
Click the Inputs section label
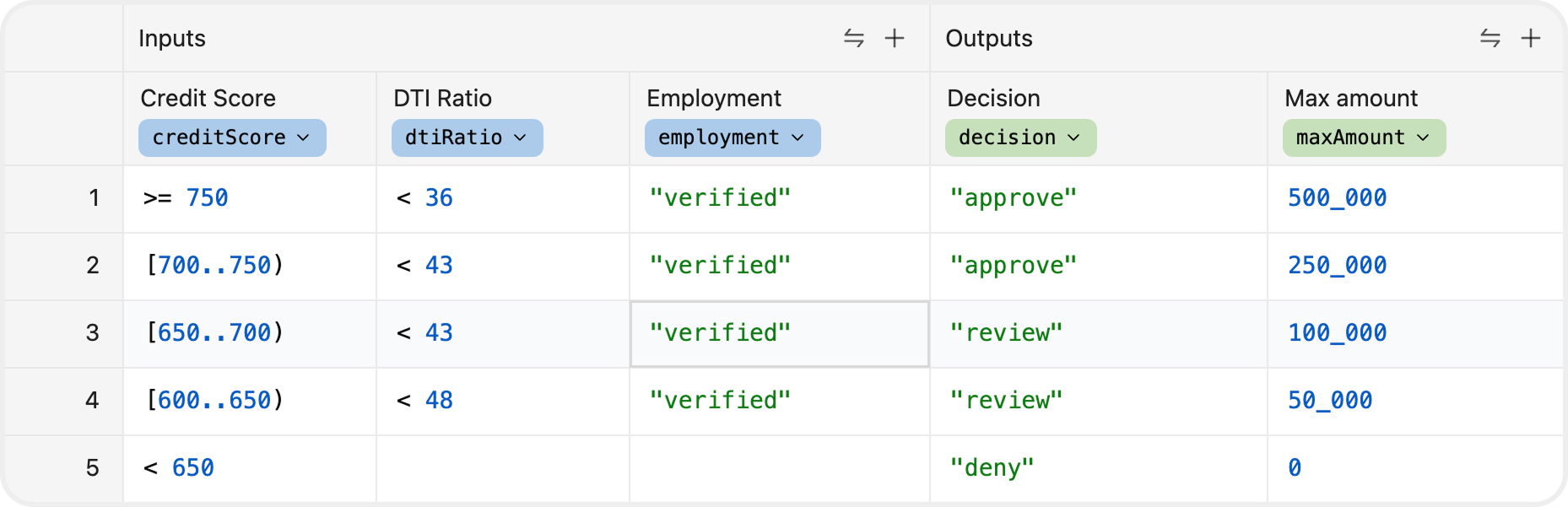(172, 38)
